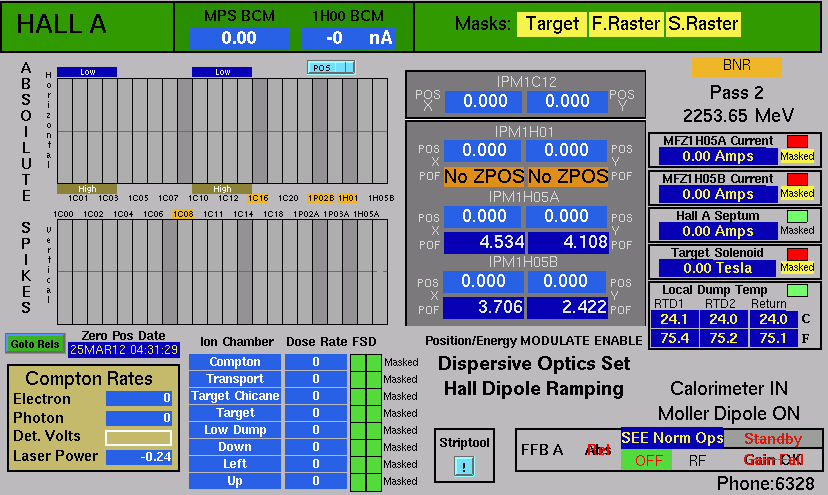Open the POS selector above the plot
This screenshot has height=495, width=828.
point(331,67)
